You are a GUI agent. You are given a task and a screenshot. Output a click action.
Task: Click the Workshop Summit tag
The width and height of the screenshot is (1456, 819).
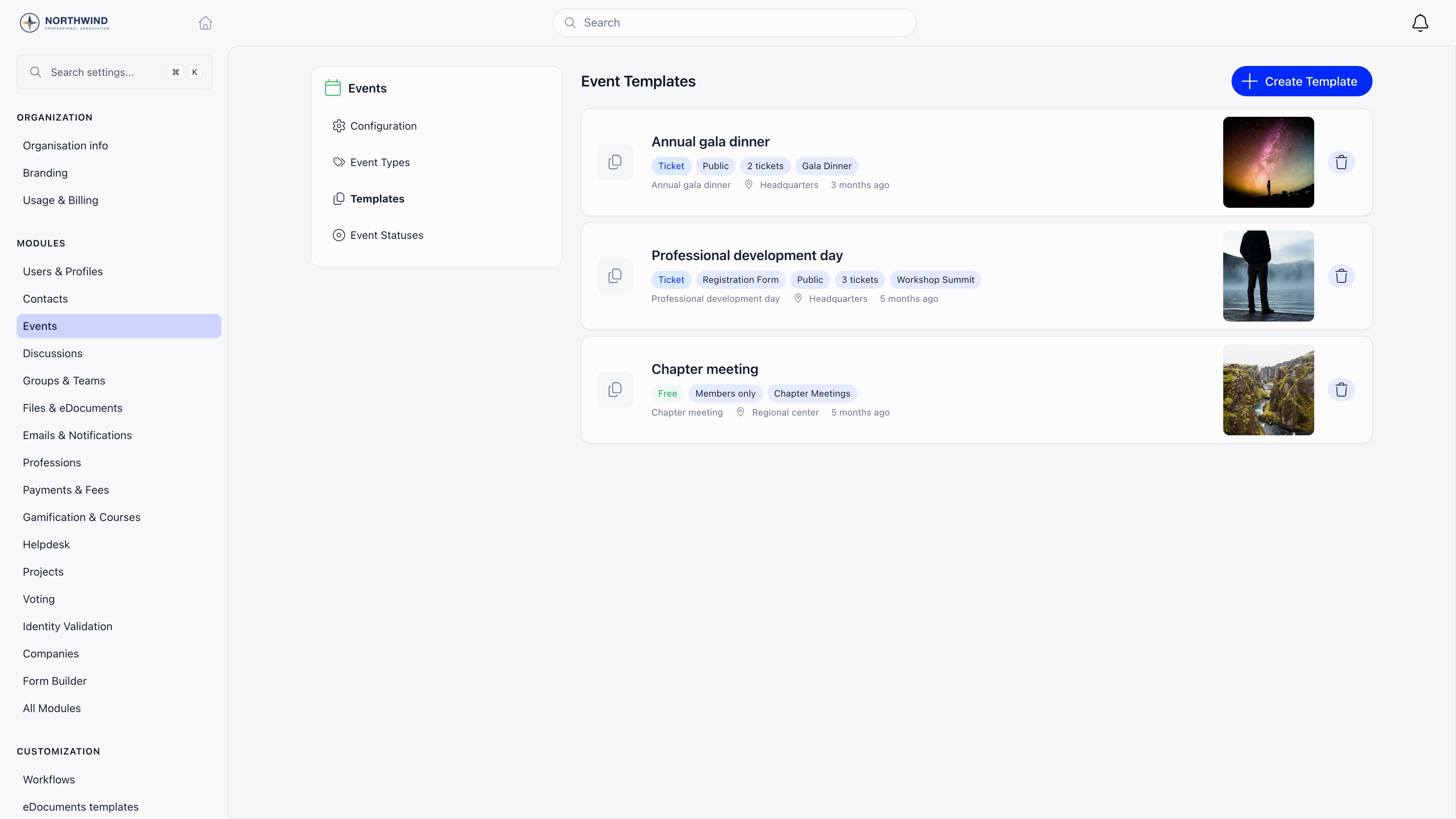pos(935,279)
